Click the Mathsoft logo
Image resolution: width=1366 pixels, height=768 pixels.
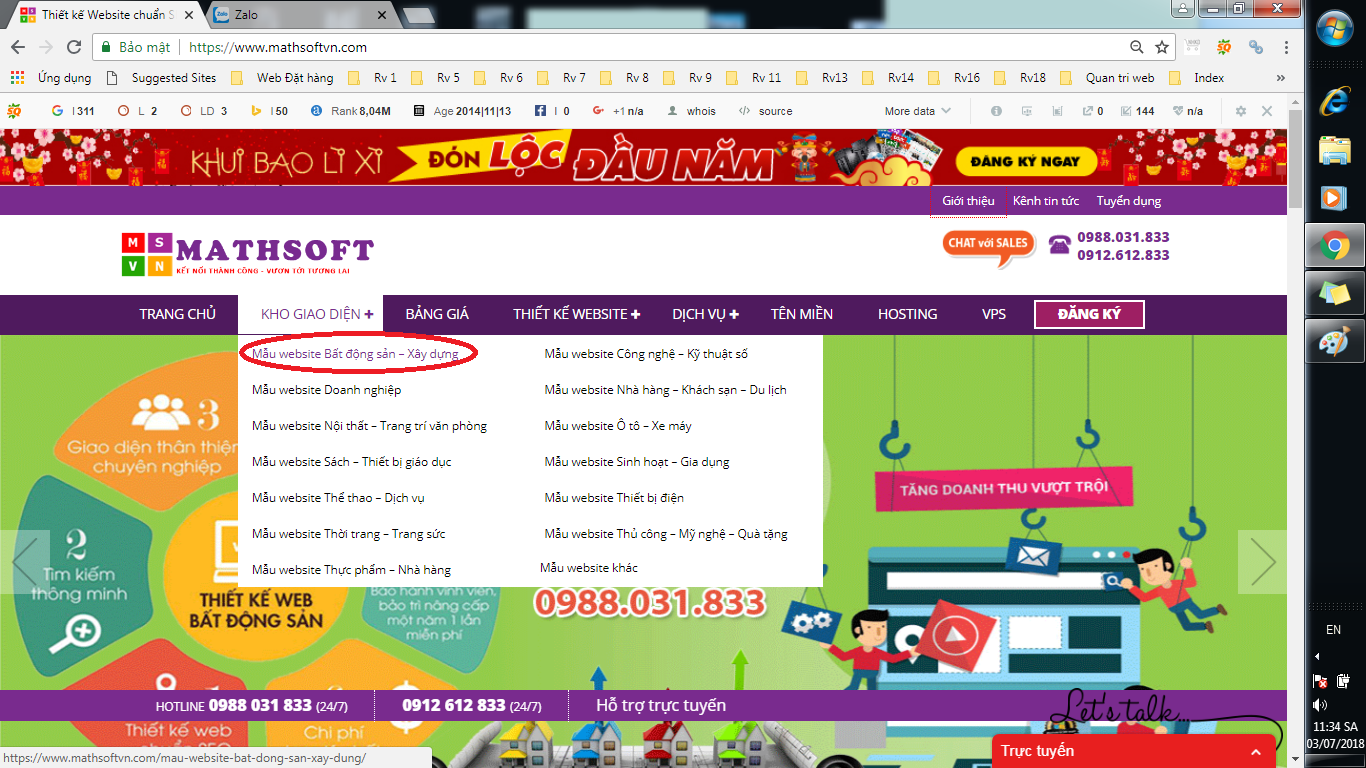[x=247, y=254]
